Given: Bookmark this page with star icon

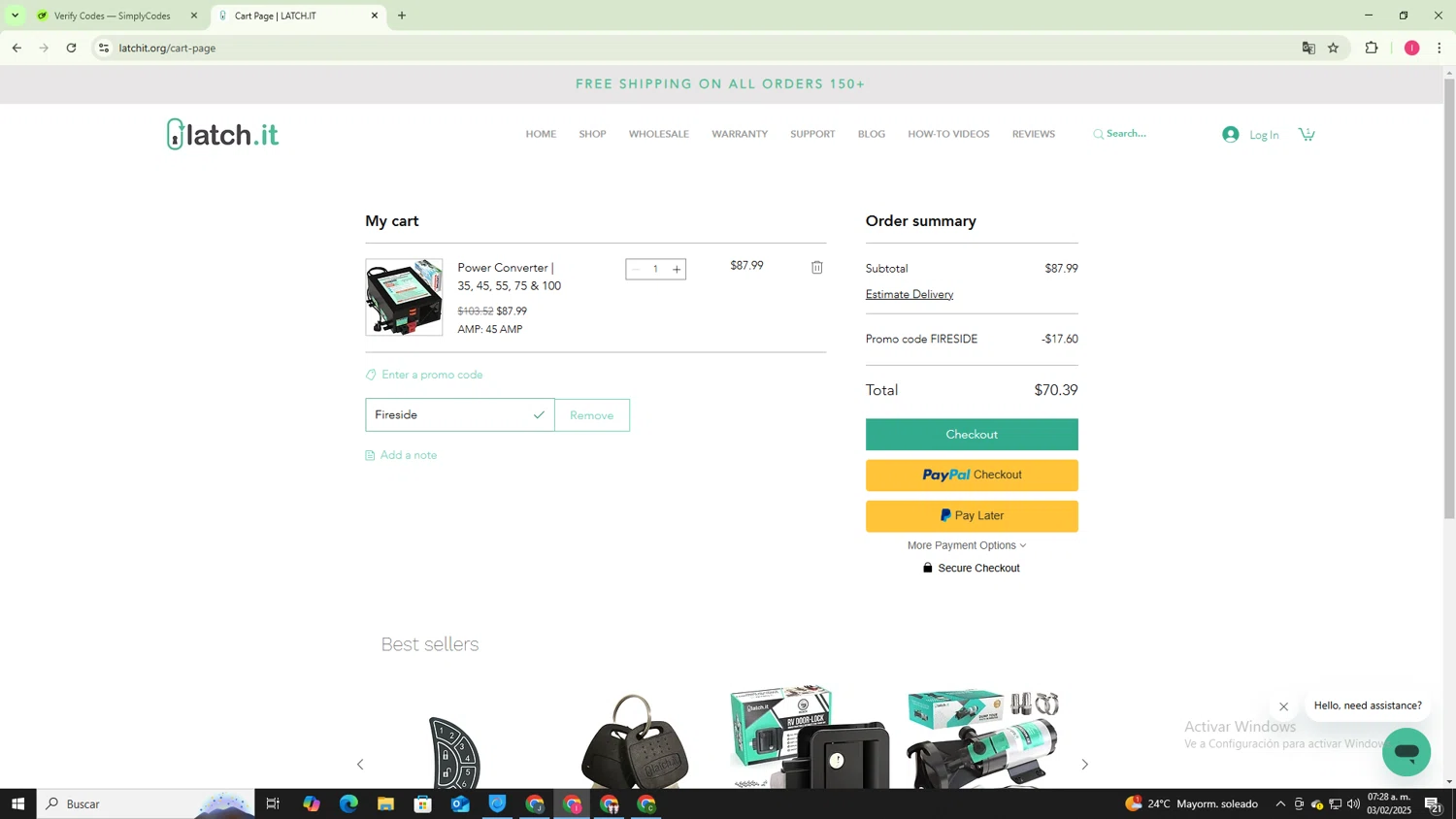Looking at the screenshot, I should pos(1333,48).
